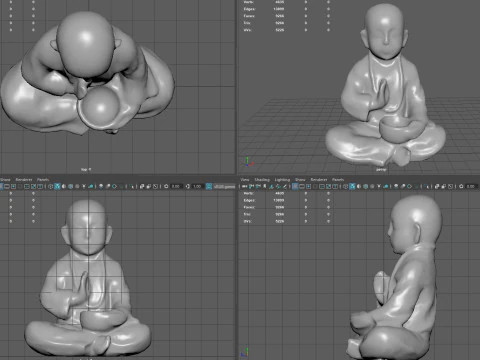Click Lock Camera icon in side view panel

click(x=251, y=186)
